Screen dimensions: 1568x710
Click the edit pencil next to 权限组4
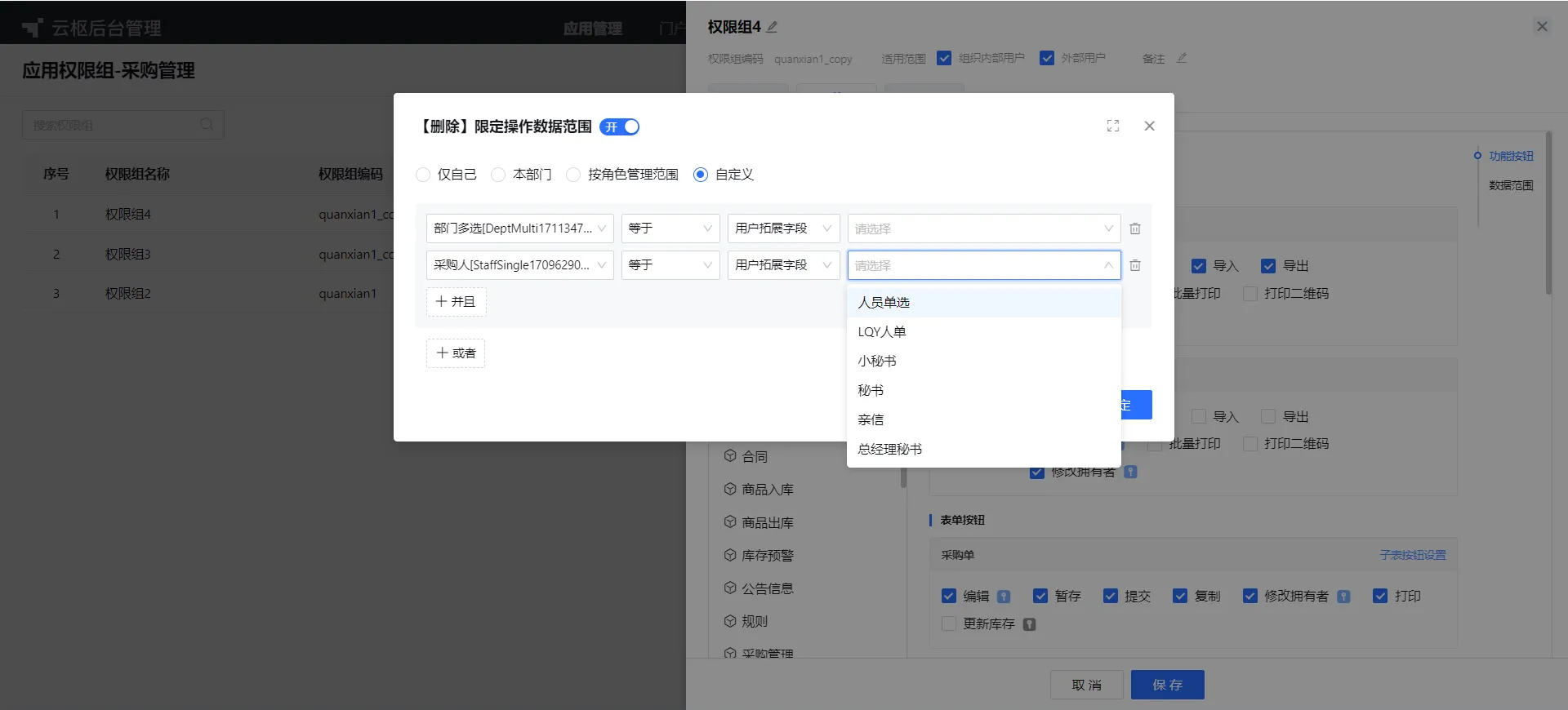coord(773,27)
